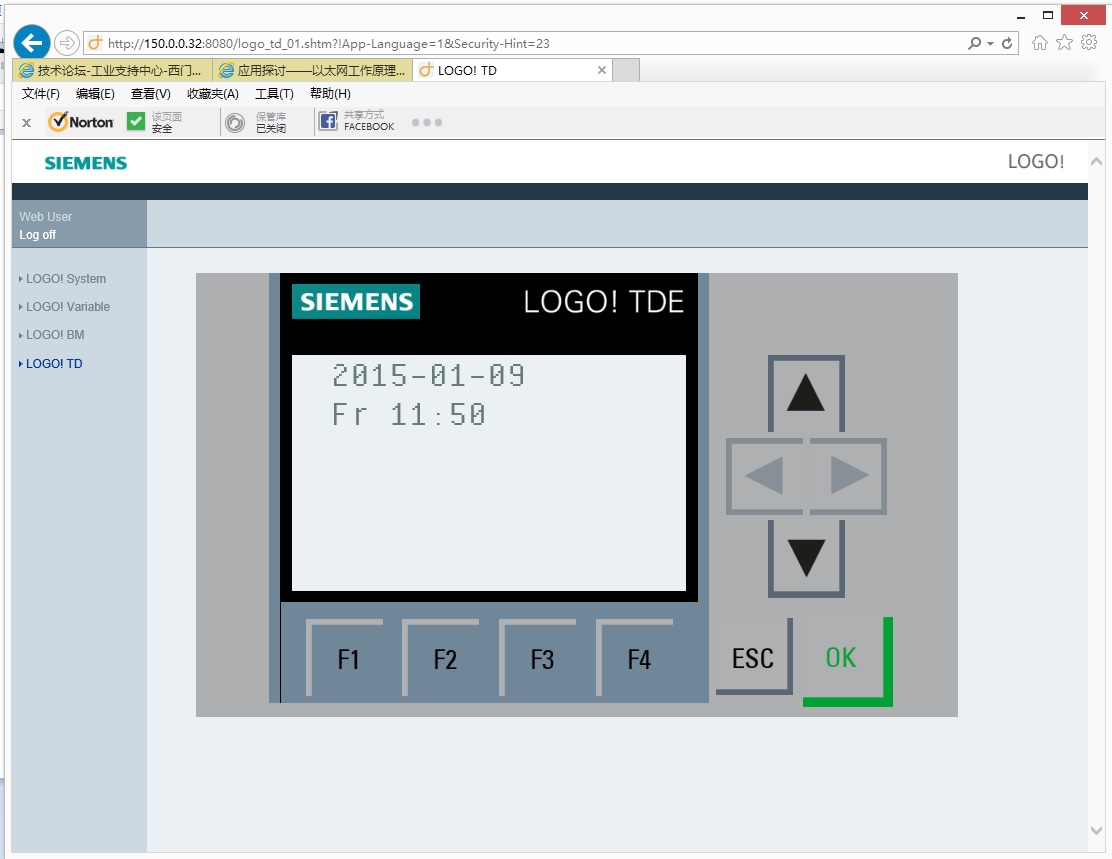Screen dimensions: 1112x859
Task: Click the page scrollbar up arrow
Action: click(x=1096, y=162)
